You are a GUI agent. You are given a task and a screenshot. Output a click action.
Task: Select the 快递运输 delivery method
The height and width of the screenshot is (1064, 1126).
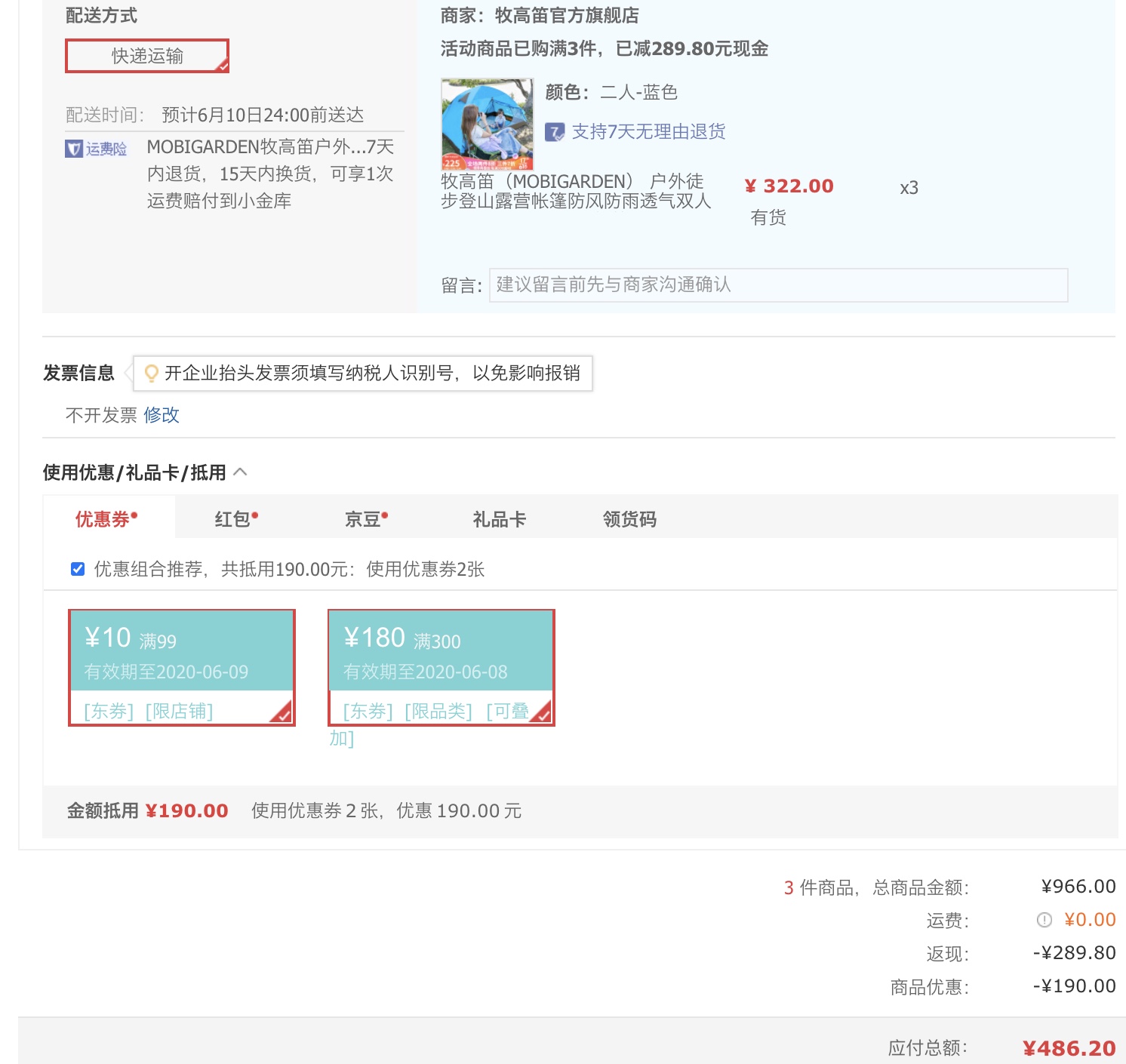click(147, 56)
